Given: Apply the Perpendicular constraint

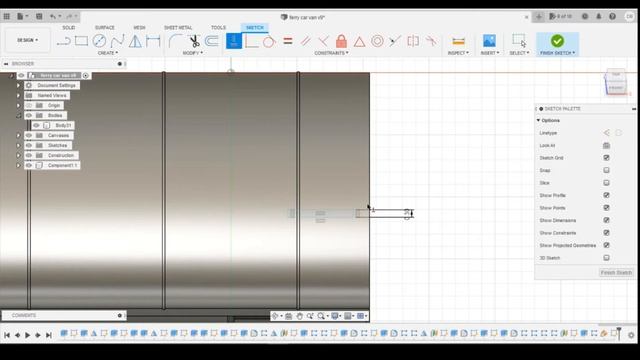Looking at the screenshot, I should [x=323, y=41].
